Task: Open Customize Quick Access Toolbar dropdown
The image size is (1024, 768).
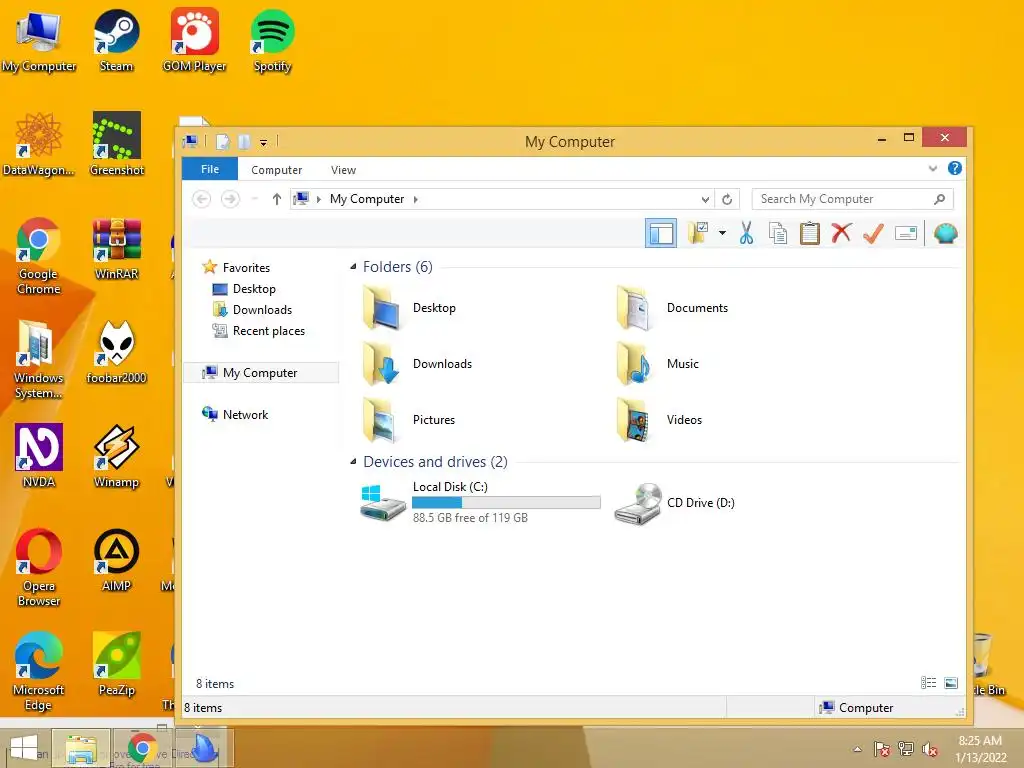Action: click(x=263, y=142)
